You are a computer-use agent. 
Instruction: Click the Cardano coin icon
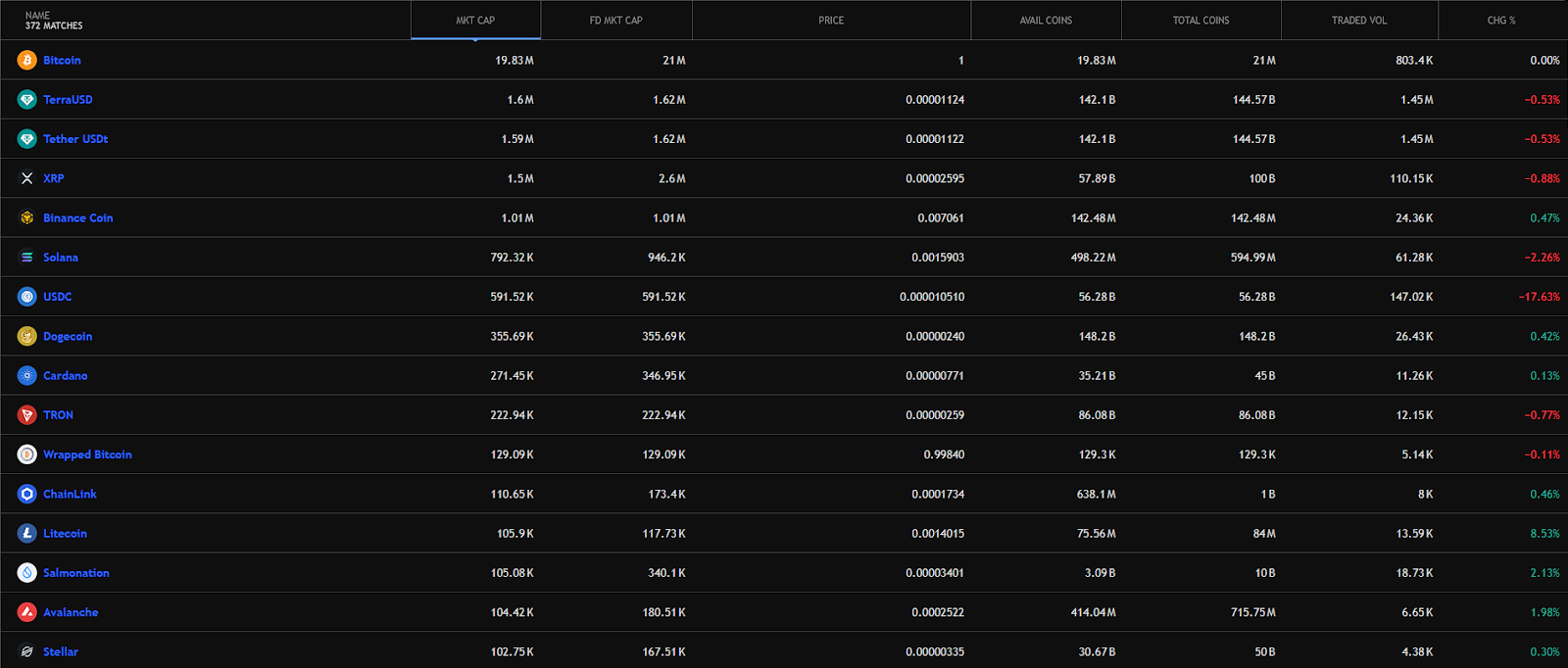coord(27,375)
